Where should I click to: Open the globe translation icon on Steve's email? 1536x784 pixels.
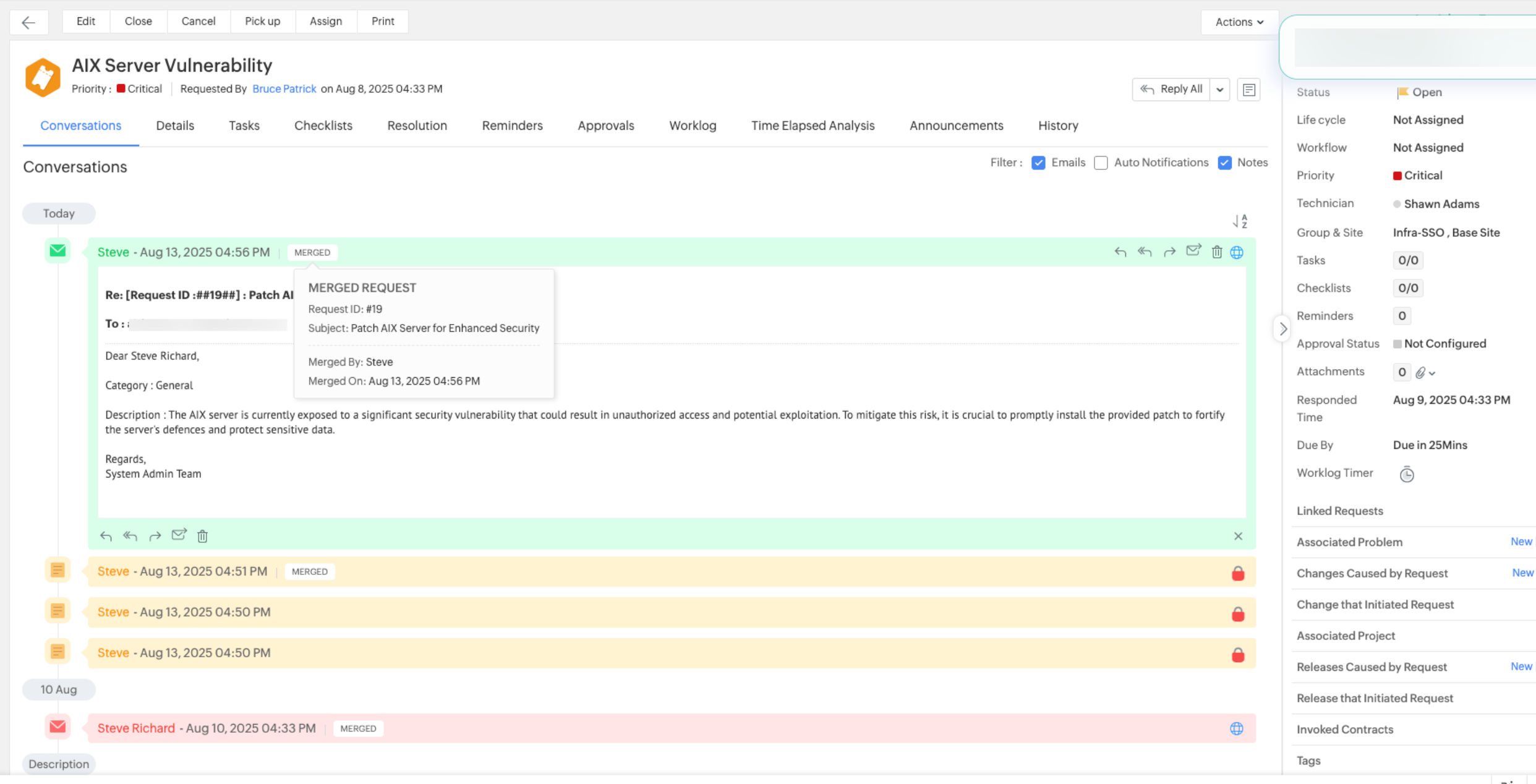[1237, 252]
